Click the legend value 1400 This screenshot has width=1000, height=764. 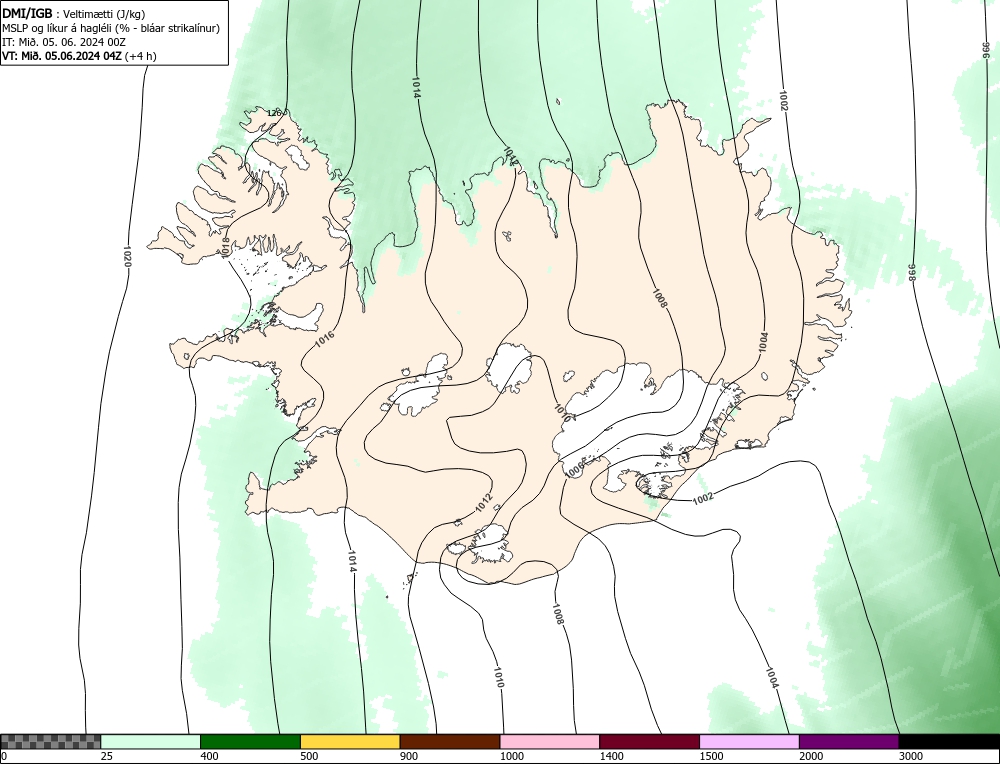pyautogui.click(x=611, y=756)
